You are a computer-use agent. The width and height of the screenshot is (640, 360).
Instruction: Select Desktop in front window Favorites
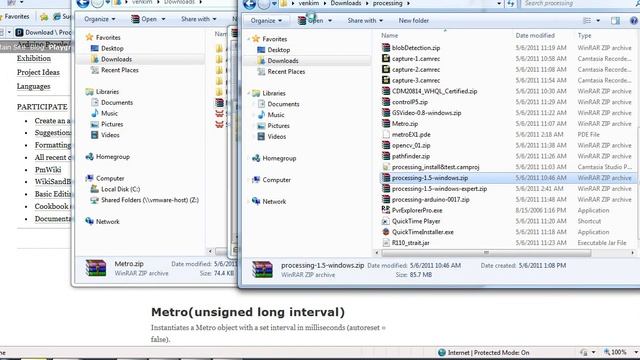pyautogui.click(x=279, y=50)
